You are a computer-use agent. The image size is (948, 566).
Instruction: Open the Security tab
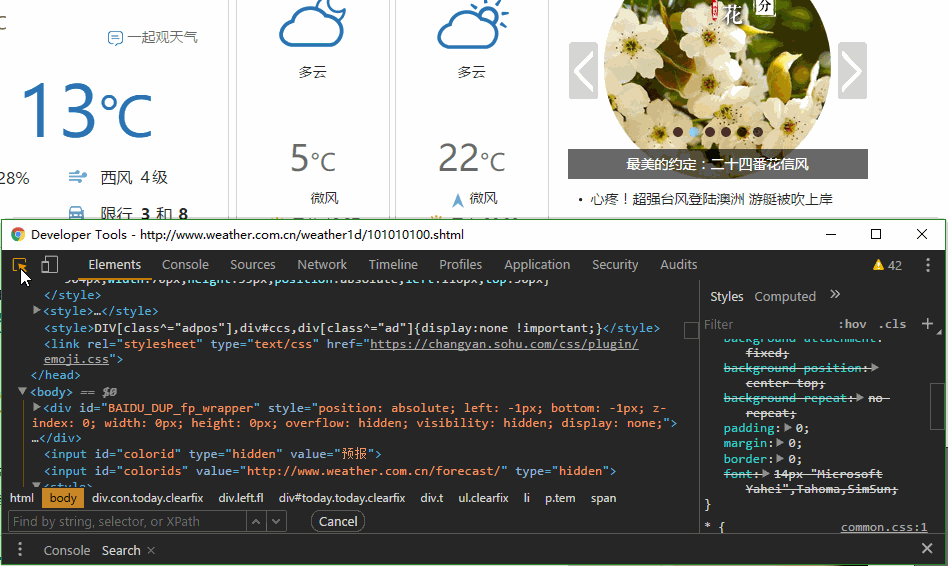615,265
